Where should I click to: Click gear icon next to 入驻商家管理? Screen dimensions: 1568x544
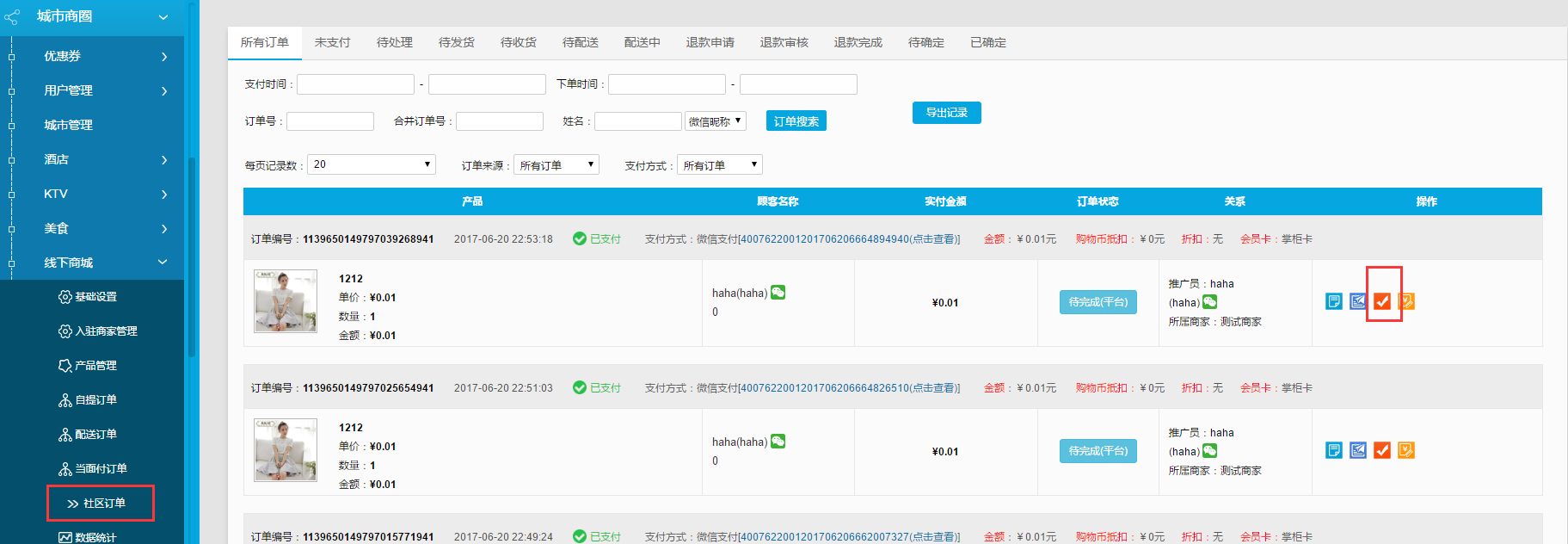pos(65,331)
